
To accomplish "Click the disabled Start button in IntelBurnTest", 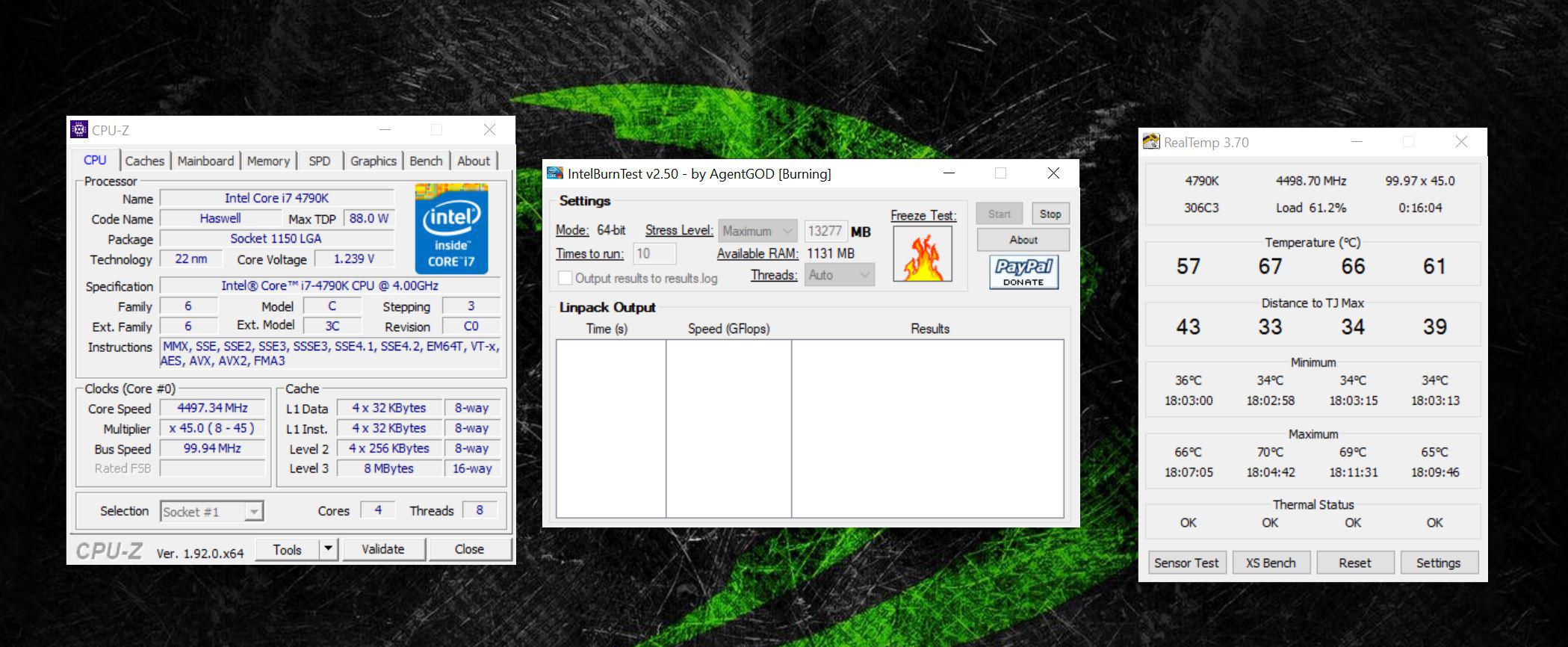I will pyautogui.click(x=1000, y=214).
